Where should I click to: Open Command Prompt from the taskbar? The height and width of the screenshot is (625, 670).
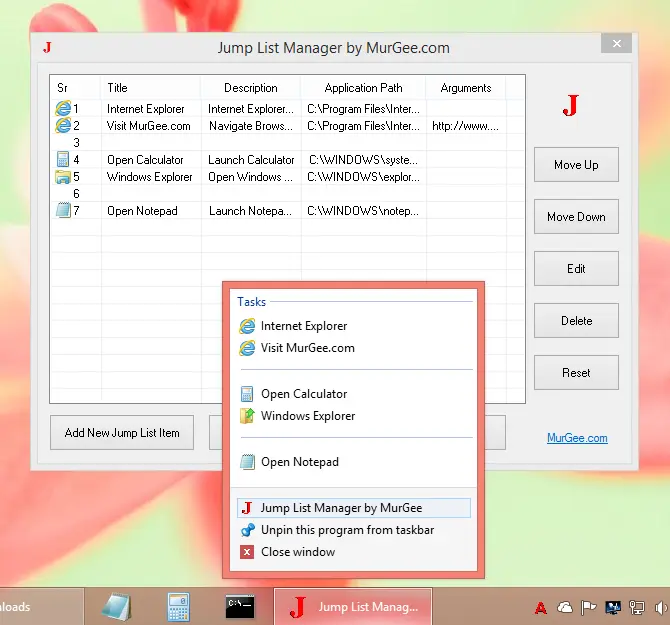(239, 606)
